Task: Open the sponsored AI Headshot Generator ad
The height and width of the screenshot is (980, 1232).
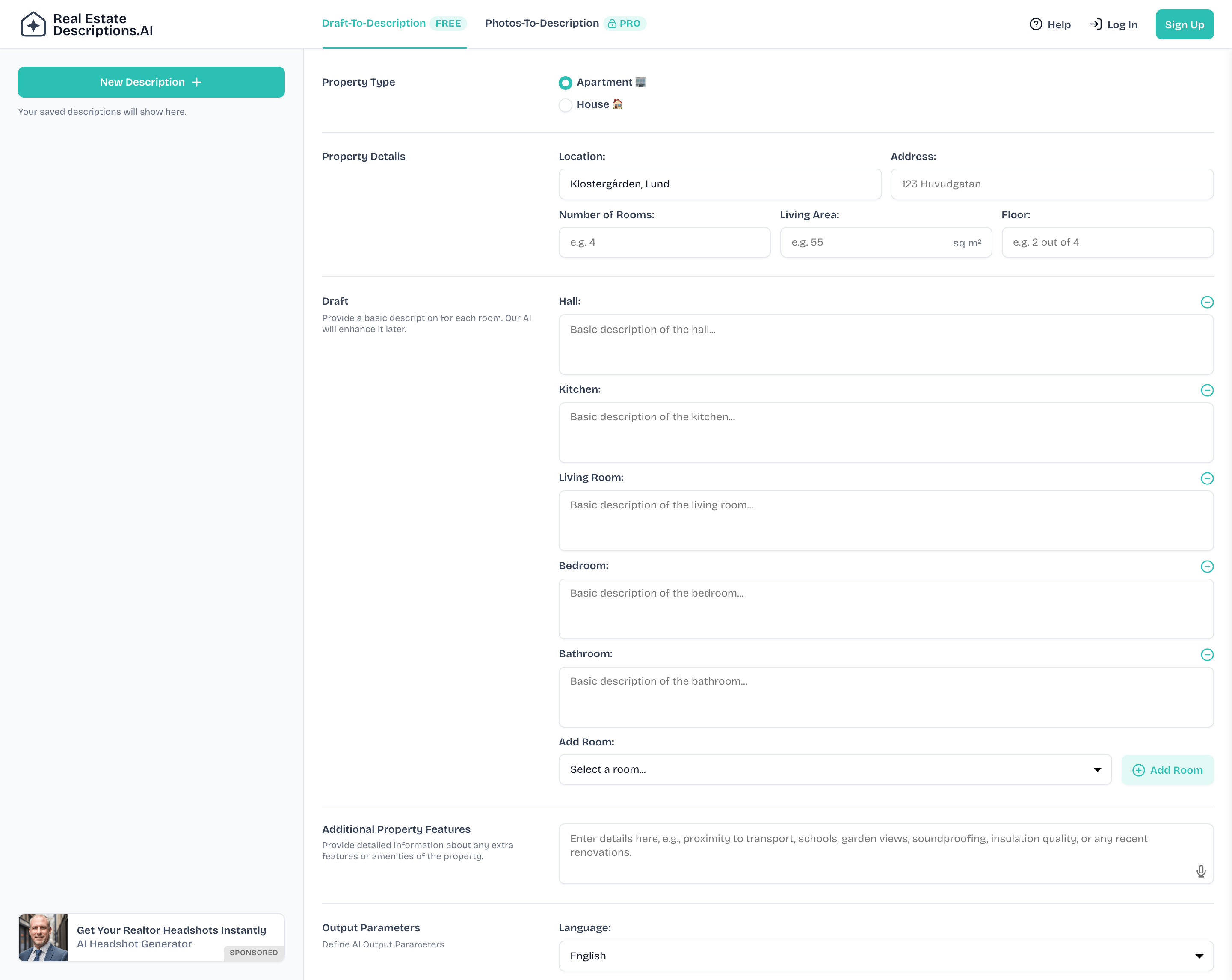Action: click(x=151, y=937)
